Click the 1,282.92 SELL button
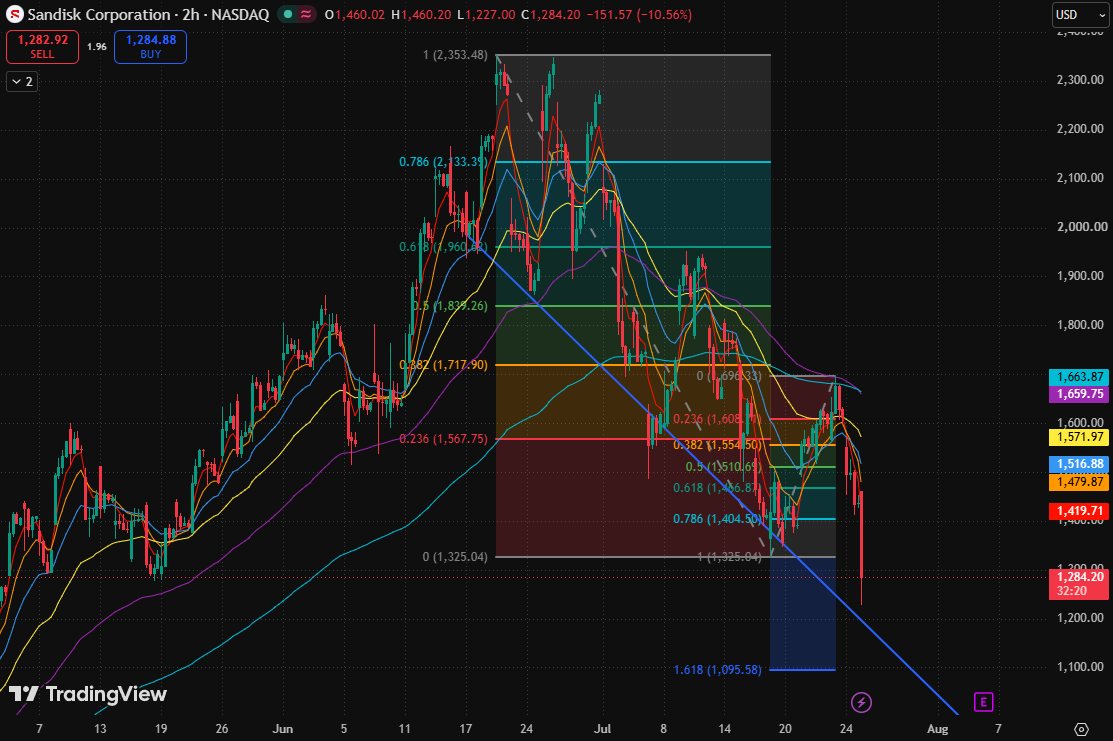This screenshot has height=741, width=1113. click(x=43, y=47)
